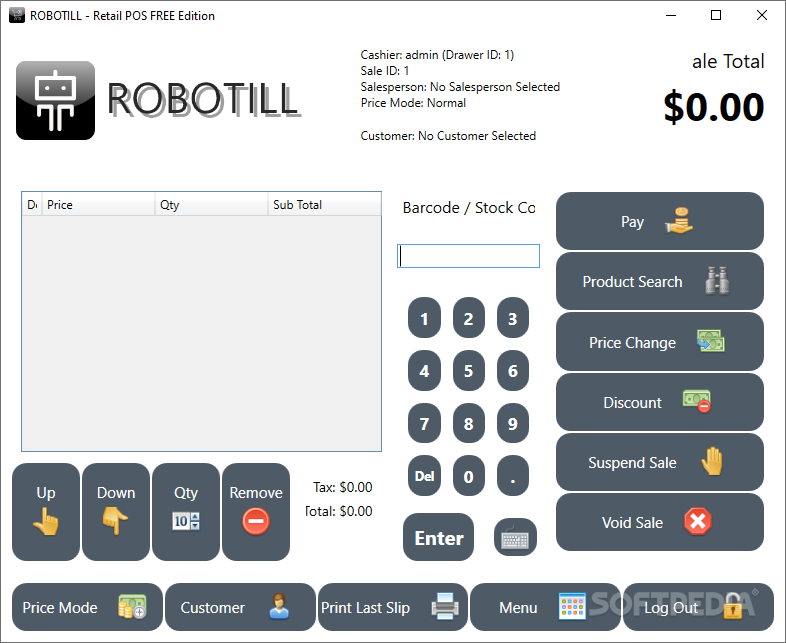Viewport: 786px width, 643px height.
Task: Tap keypad digit 5 button
Action: (x=468, y=370)
